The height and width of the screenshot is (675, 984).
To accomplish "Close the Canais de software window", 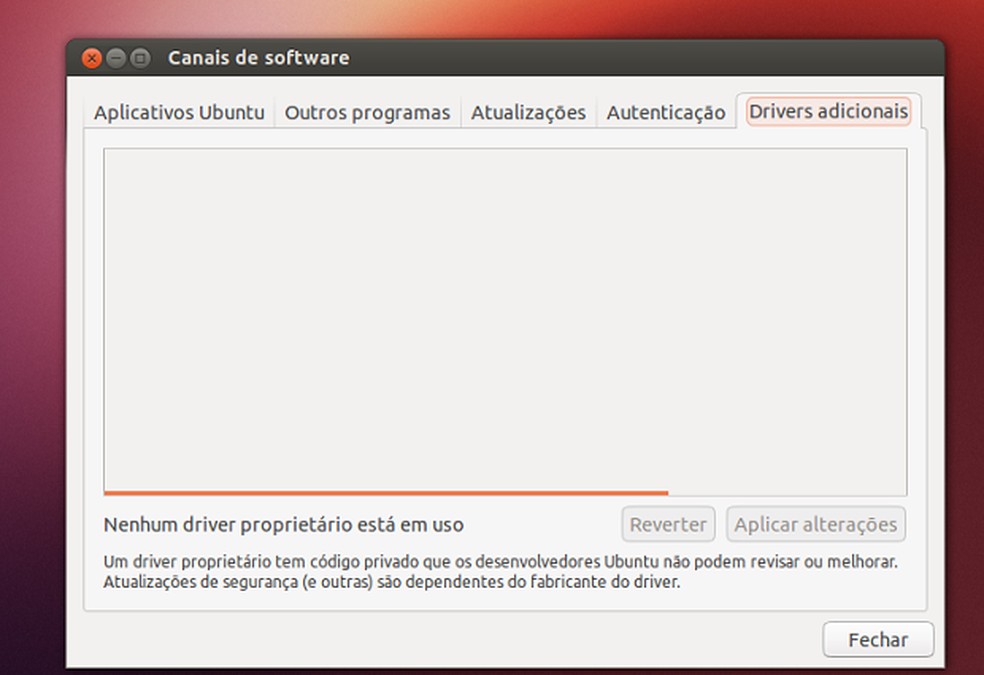I will click(x=92, y=58).
